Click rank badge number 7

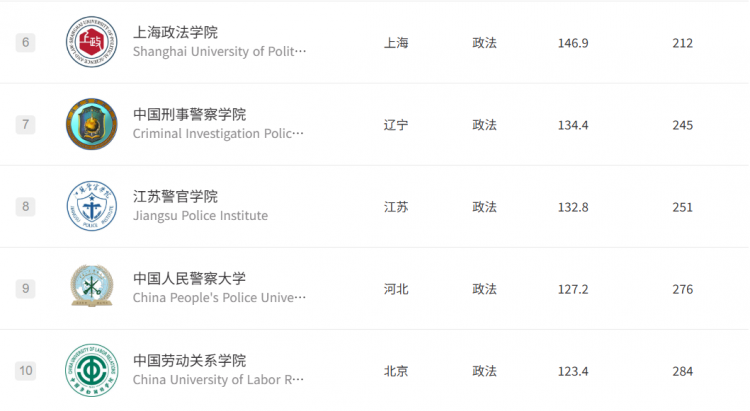click(x=25, y=125)
